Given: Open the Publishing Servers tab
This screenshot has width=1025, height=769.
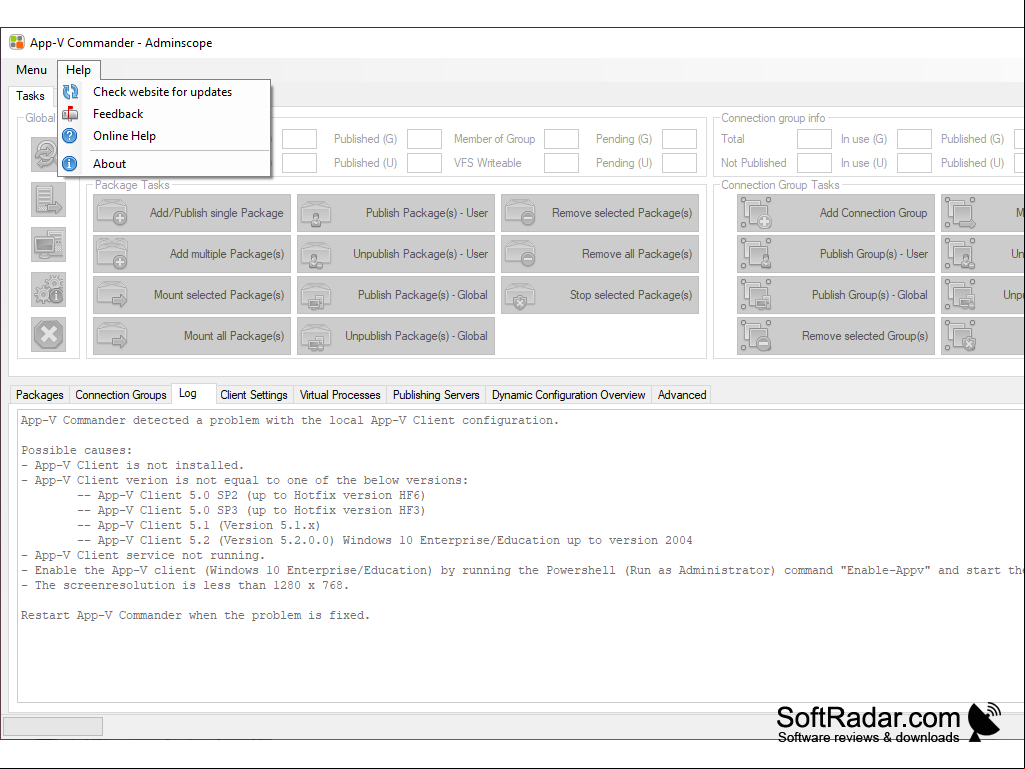Looking at the screenshot, I should pos(436,395).
